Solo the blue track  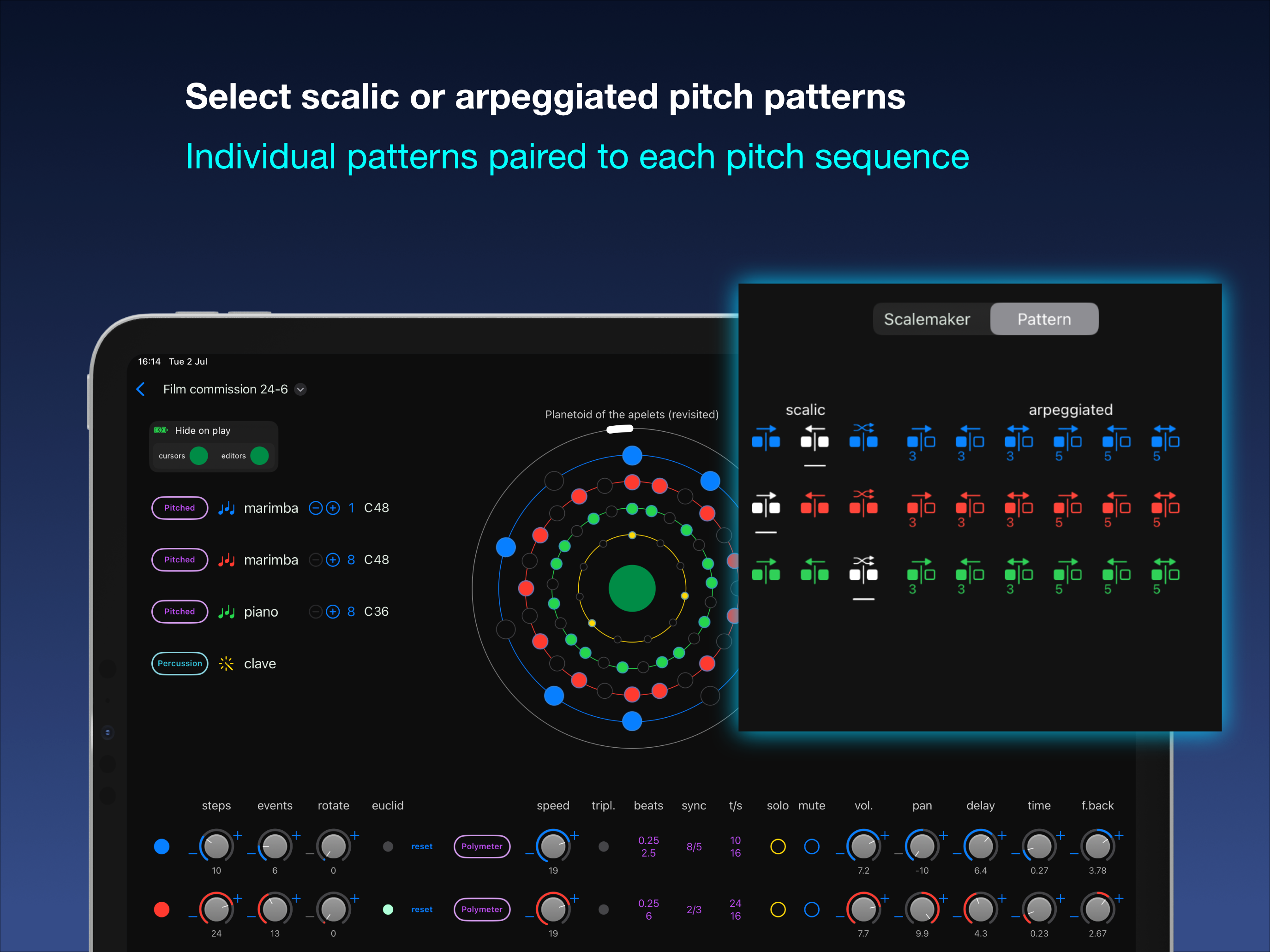778,846
